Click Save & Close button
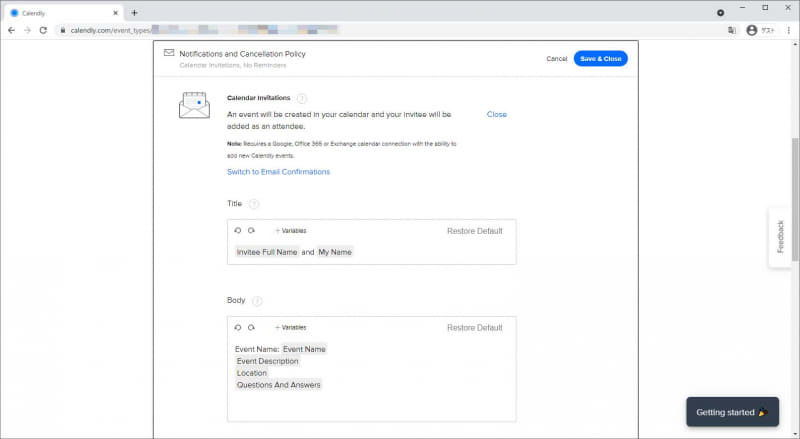The image size is (800, 439). pos(601,59)
